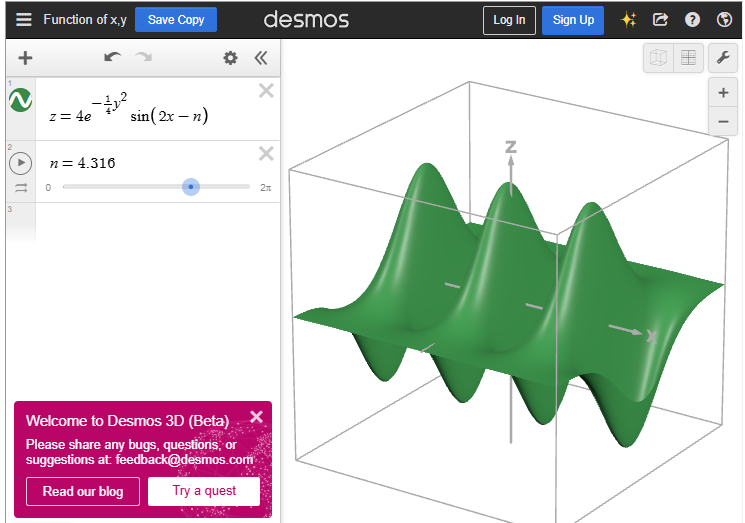Play the n slider animation

click(20, 163)
